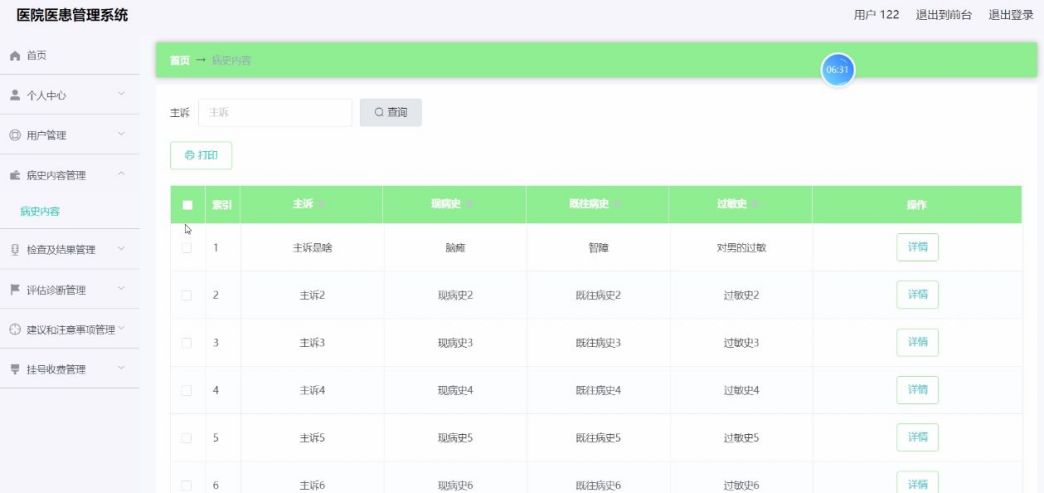Open 详情 for row 主诉5
Viewport: 1044px width, 493px height.
(917, 437)
